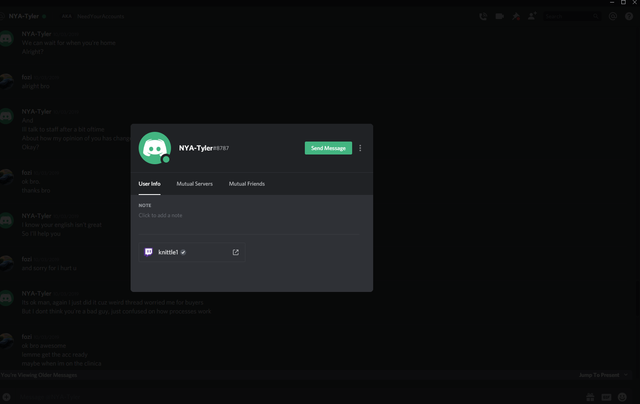The width and height of the screenshot is (640, 404).
Task: Open the gift Nitro icon in message bar
Action: coord(590,397)
